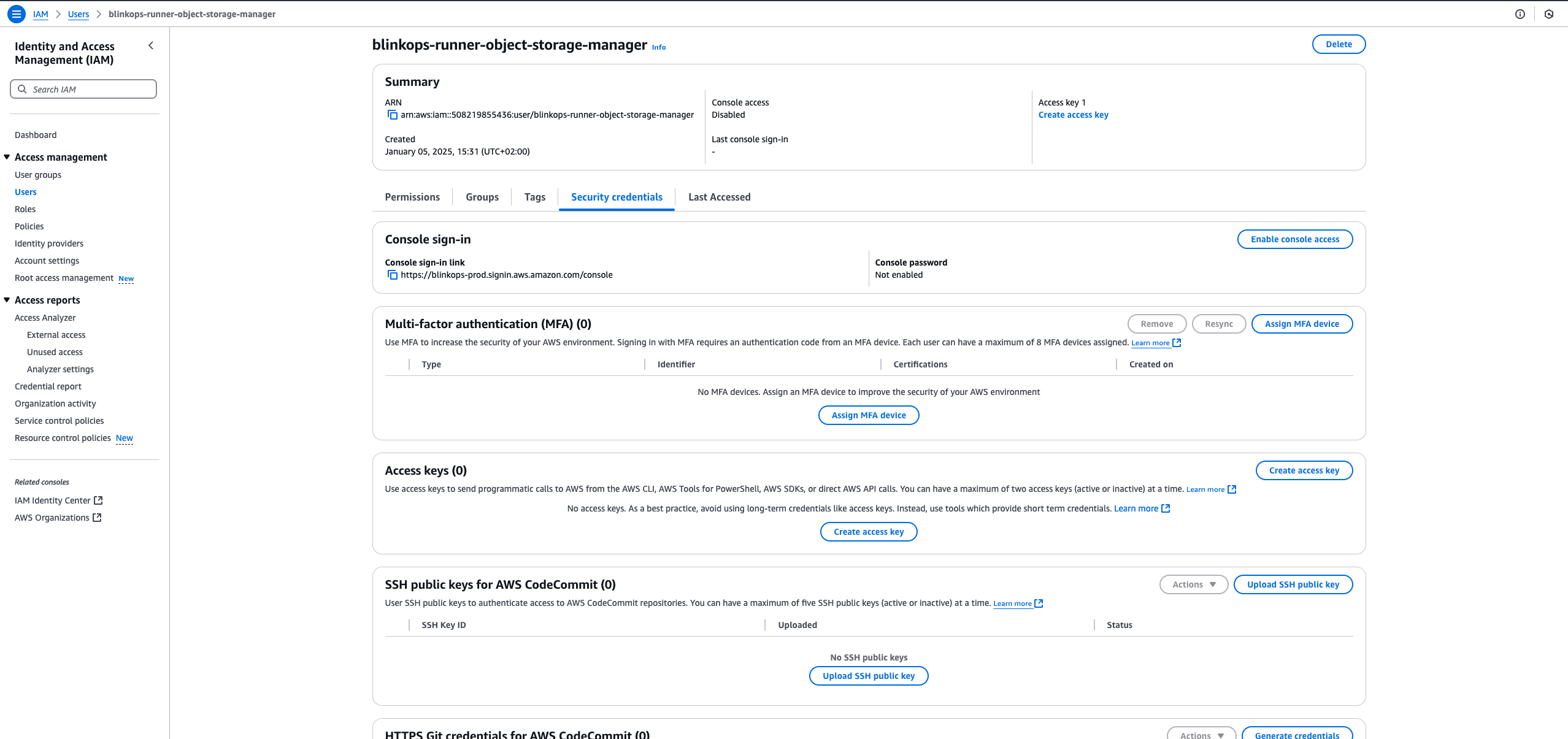Click Assign MFA device in MFA header
This screenshot has width=1568, height=739.
(x=1301, y=324)
